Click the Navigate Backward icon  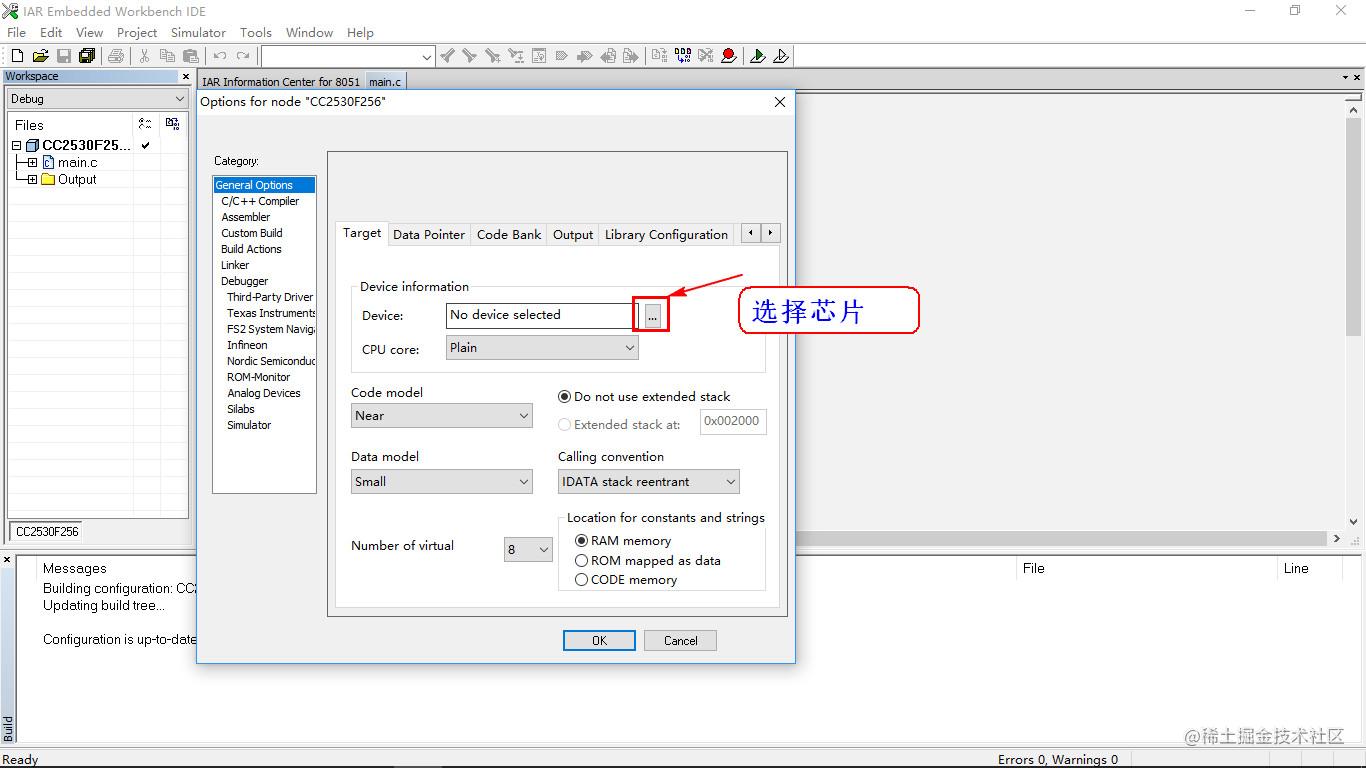coord(609,56)
